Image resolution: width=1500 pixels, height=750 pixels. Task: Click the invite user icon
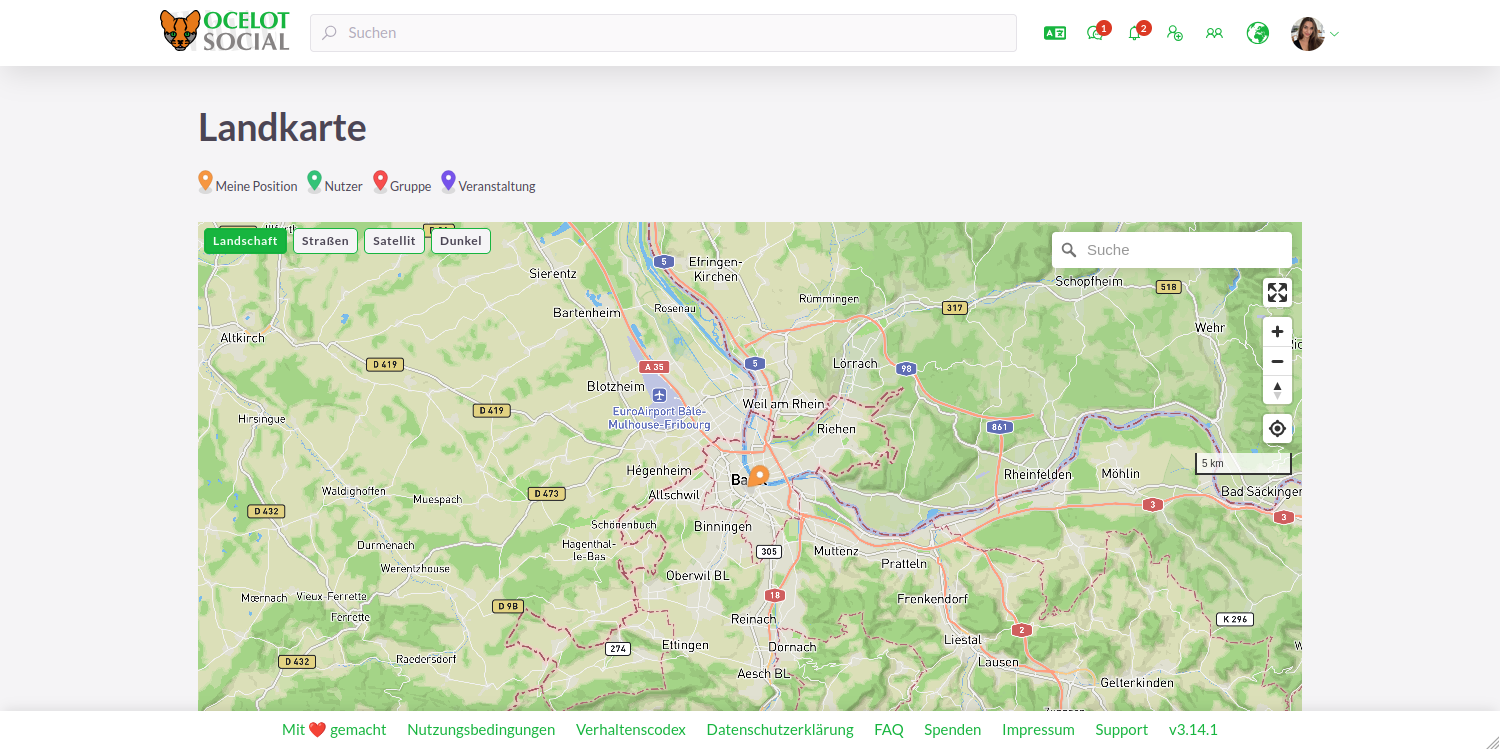pos(1175,33)
